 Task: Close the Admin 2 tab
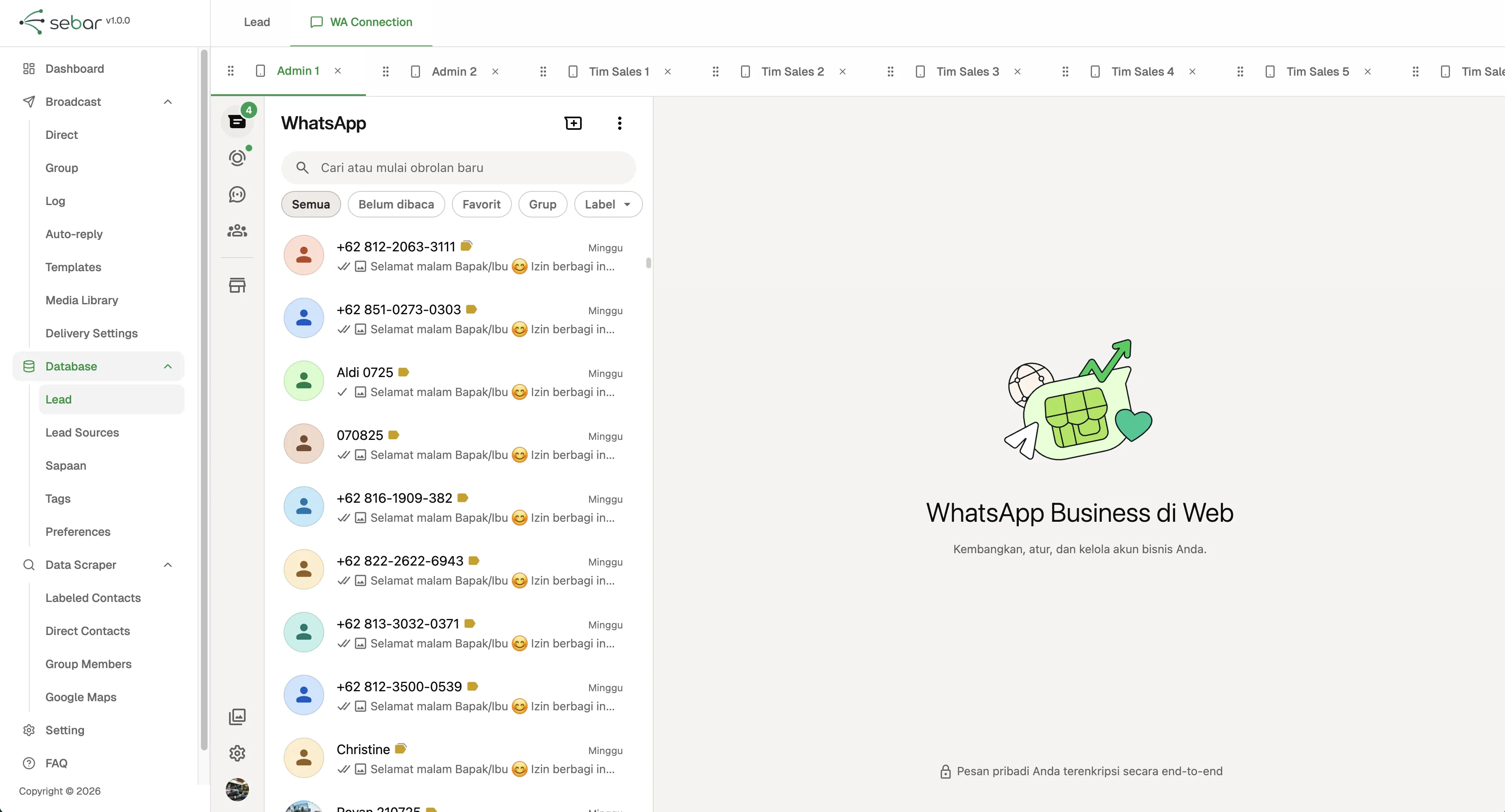(x=495, y=71)
